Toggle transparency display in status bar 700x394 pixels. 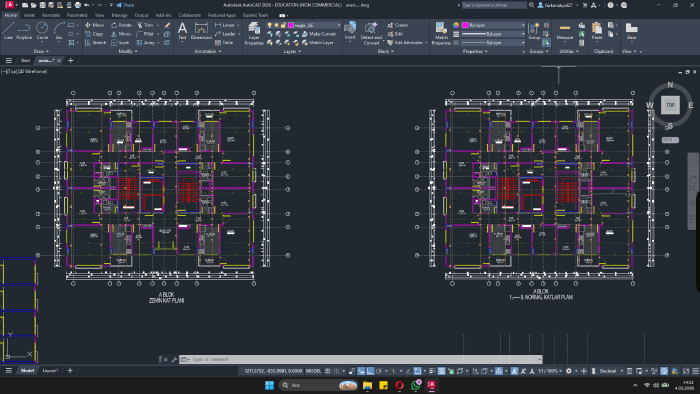[x=441, y=371]
